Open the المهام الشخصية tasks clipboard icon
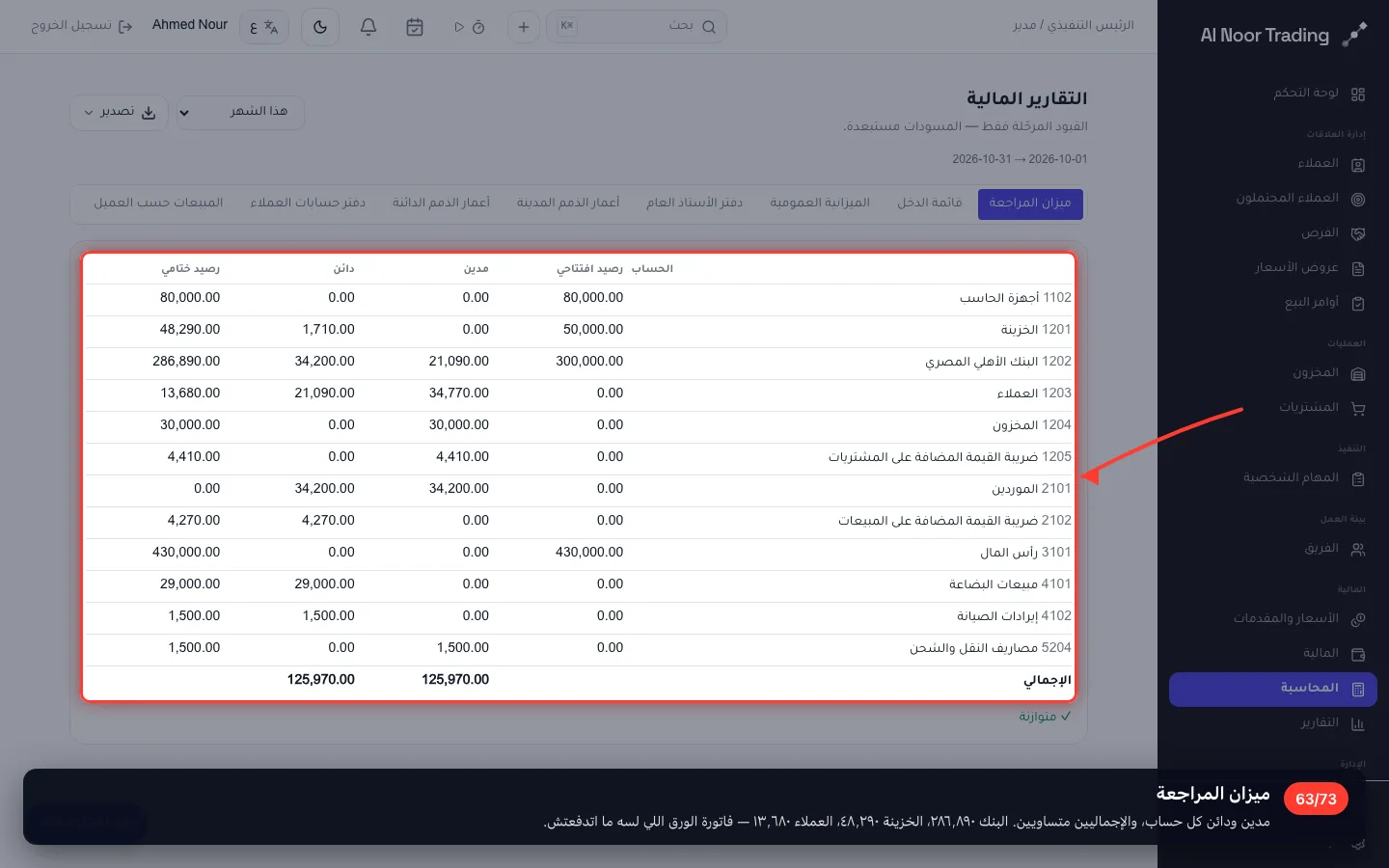Screen dimensions: 1389x868 pyautogui.click(x=1358, y=478)
